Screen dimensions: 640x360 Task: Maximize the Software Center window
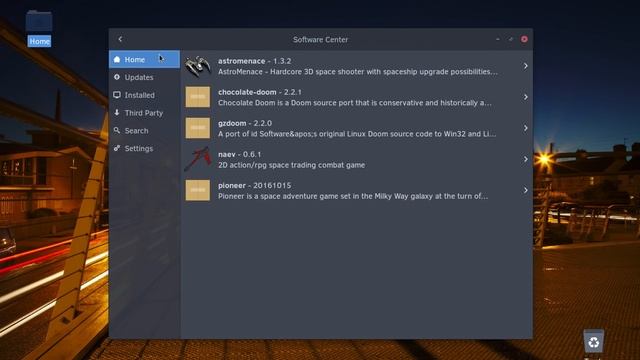pyautogui.click(x=511, y=39)
